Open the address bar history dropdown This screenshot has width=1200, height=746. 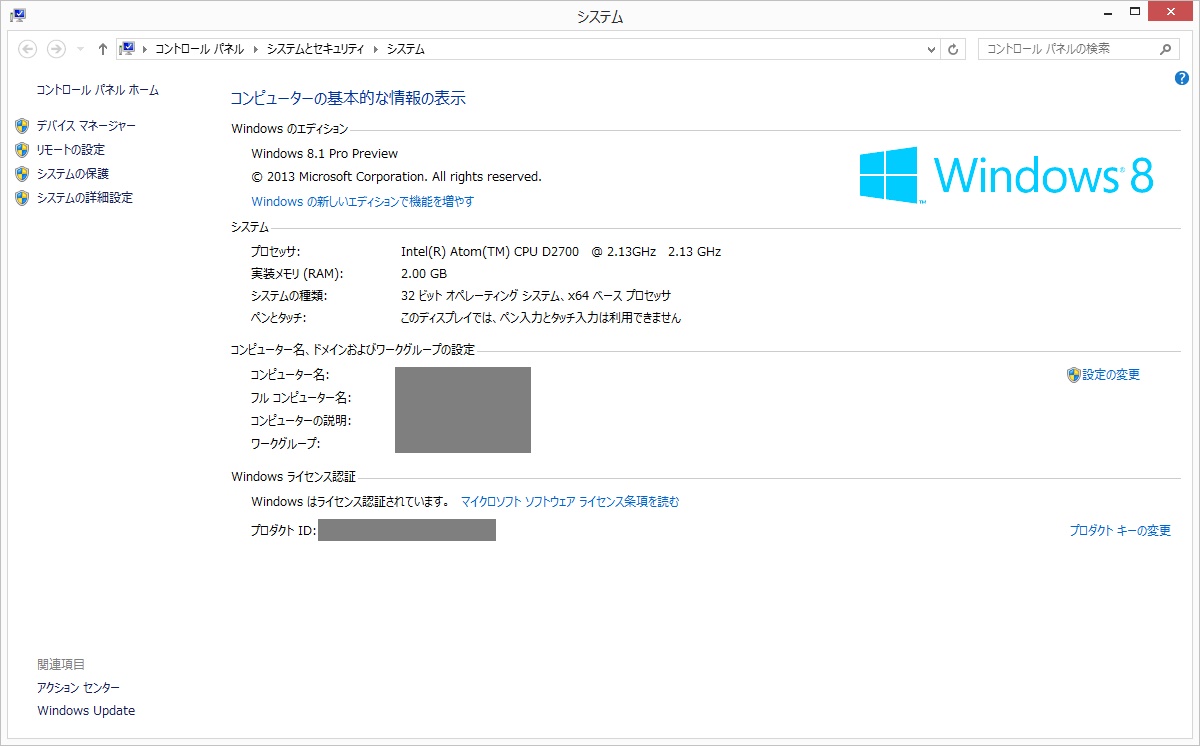931,49
